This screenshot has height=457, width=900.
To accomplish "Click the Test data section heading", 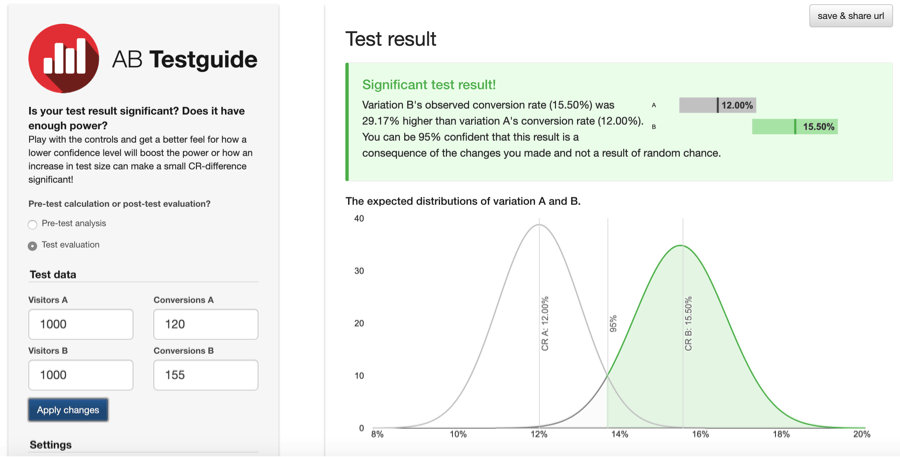I will [53, 274].
